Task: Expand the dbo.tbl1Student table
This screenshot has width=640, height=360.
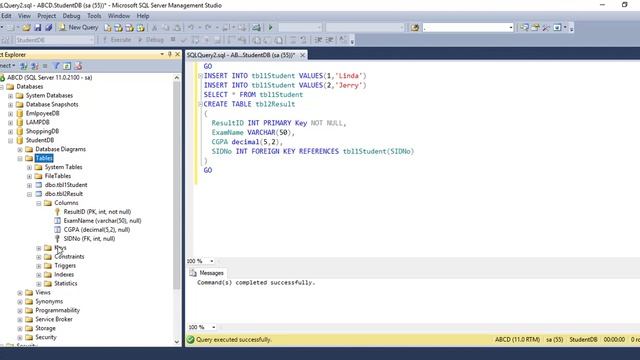Action: point(29,186)
